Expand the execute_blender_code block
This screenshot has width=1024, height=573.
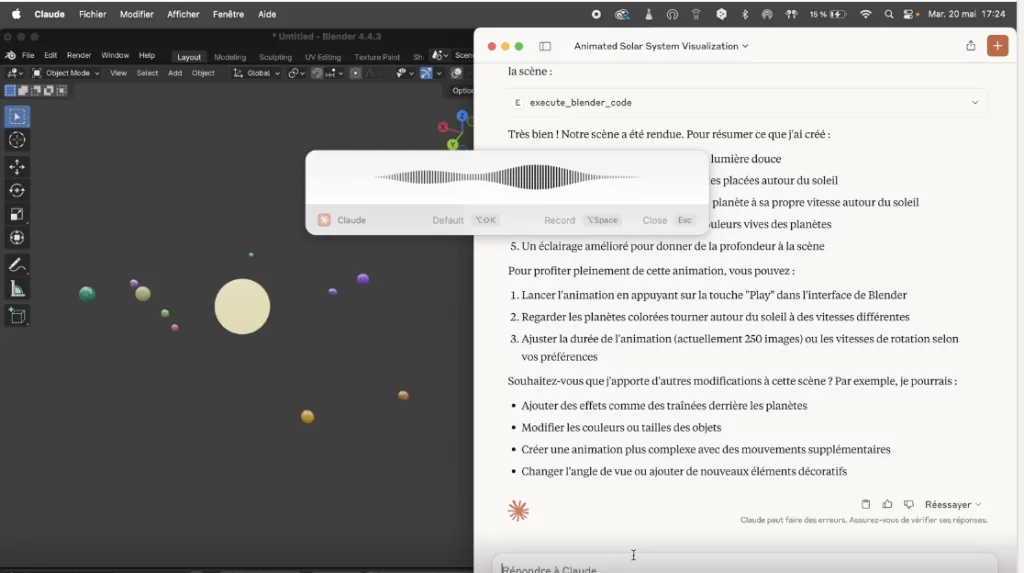975,103
